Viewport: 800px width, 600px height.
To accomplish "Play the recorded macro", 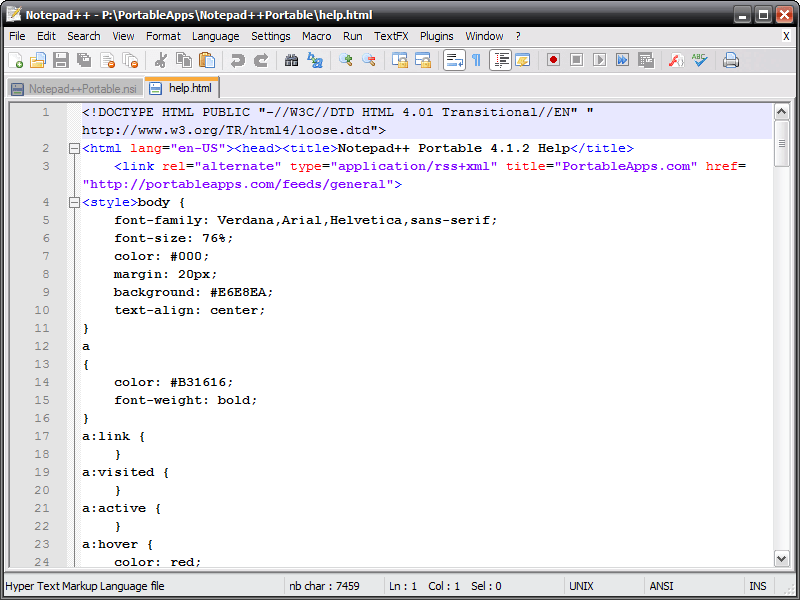I will 599,60.
